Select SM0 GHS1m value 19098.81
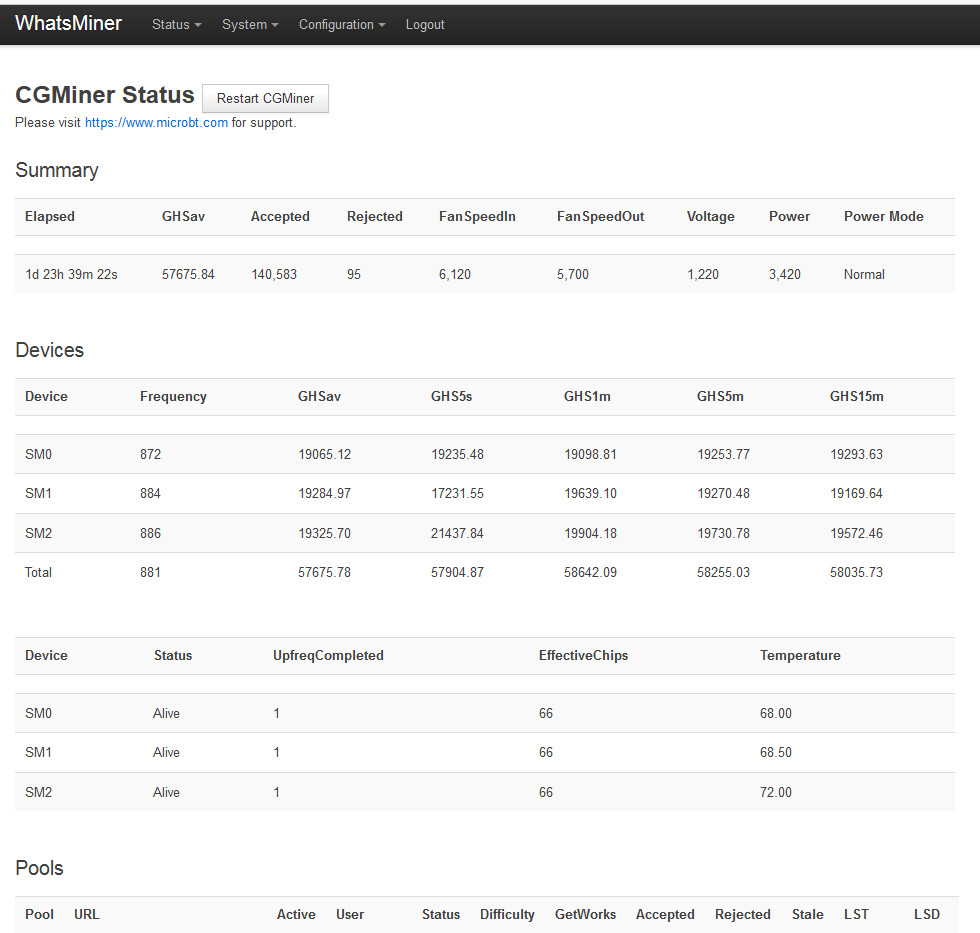 [x=590, y=454]
